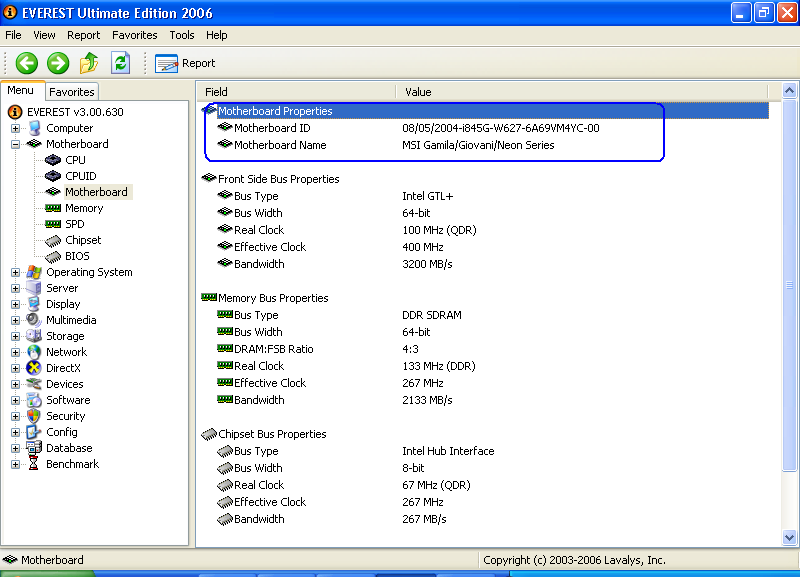Select the Motherboard Name row

tap(485, 145)
